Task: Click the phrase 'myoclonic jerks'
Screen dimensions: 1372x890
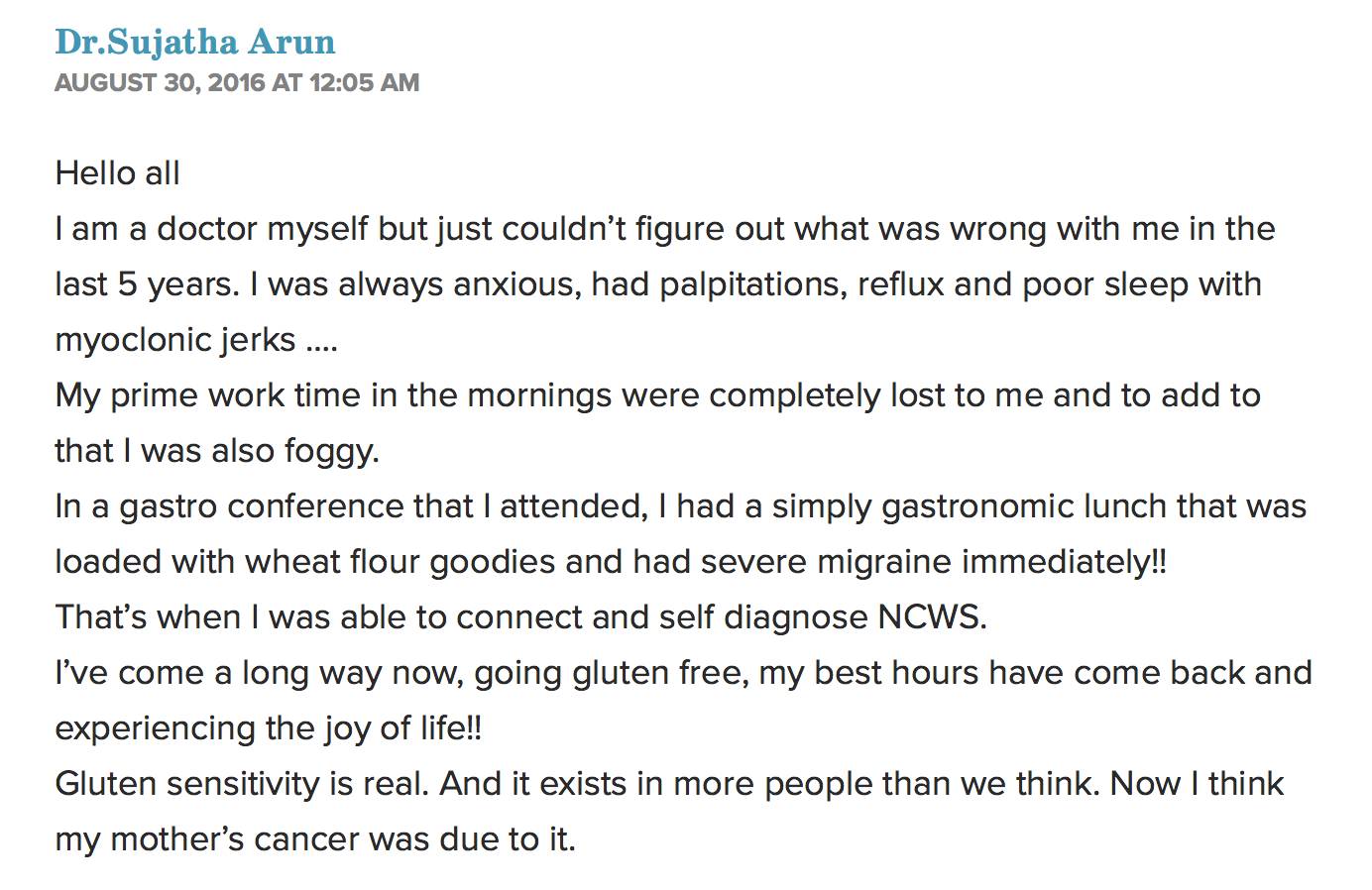Action: pyautogui.click(x=175, y=340)
